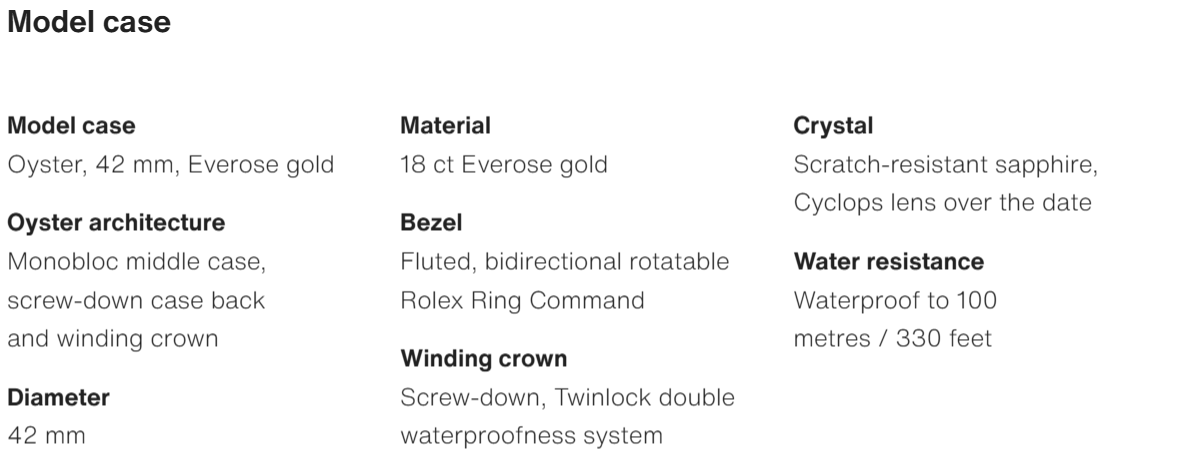The image size is (1189, 462).
Task: Click 'screw-down case back' text line
Action: click(136, 300)
